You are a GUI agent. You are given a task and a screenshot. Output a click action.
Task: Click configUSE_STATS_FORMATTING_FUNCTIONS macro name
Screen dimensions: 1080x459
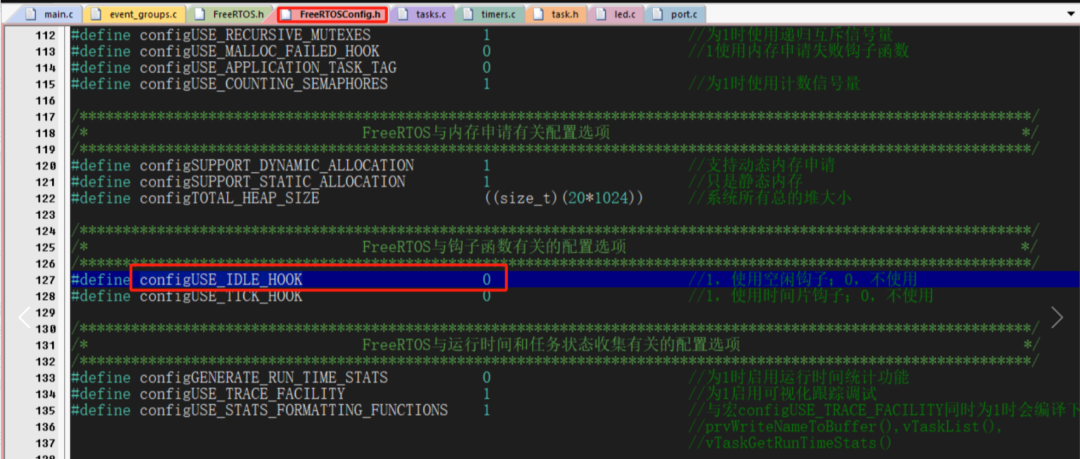coord(293,410)
